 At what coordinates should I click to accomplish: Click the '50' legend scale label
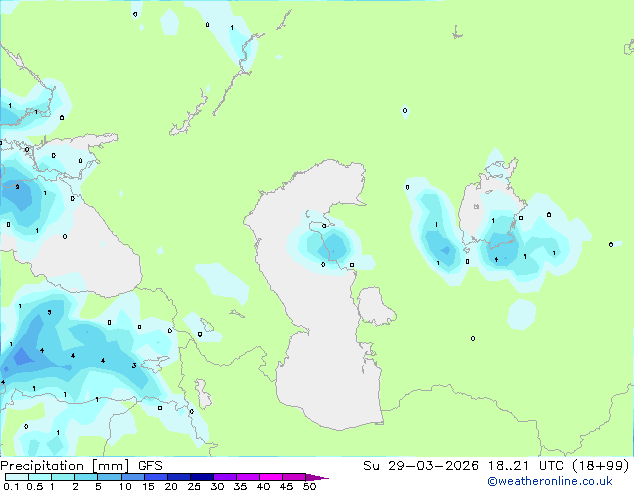(x=310, y=486)
